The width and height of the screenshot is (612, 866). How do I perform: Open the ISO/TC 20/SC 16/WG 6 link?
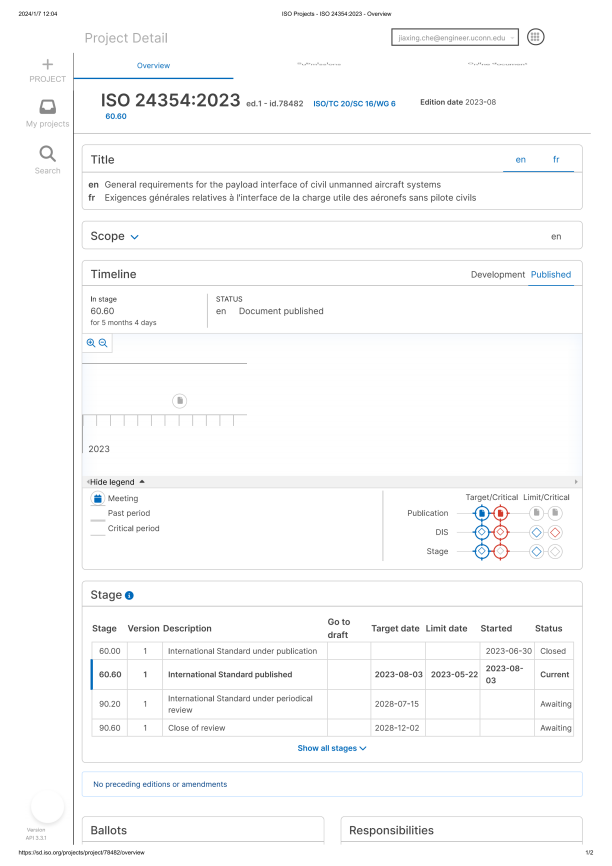354,103
